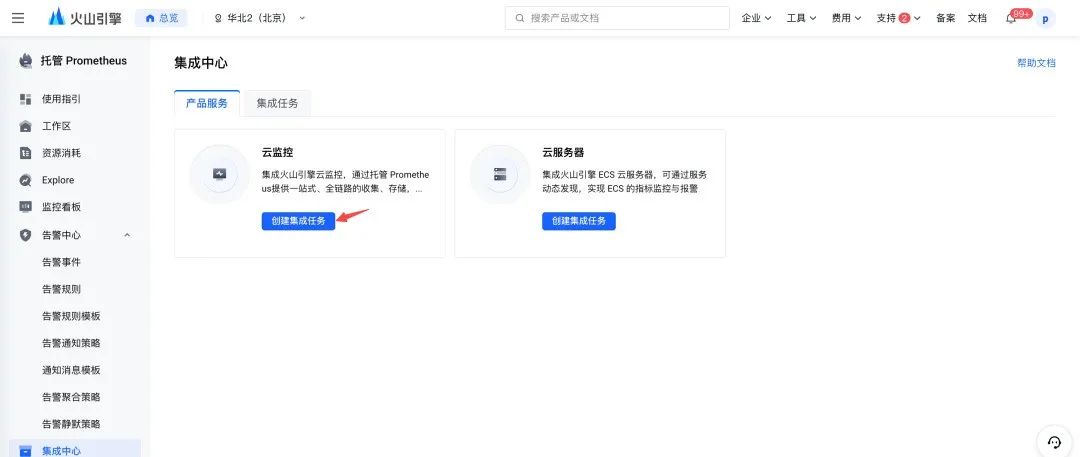Image resolution: width=1080 pixels, height=457 pixels.
Task: Click the location pin icon beside 华北2
Action: [x=218, y=19]
